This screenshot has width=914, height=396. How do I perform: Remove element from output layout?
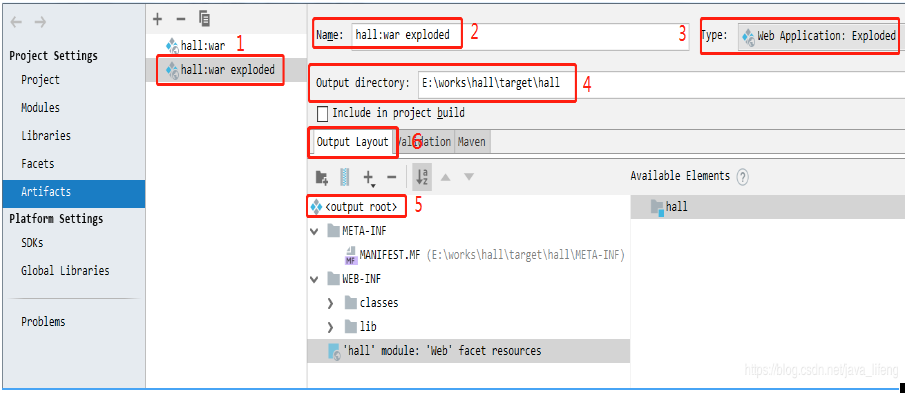(392, 177)
